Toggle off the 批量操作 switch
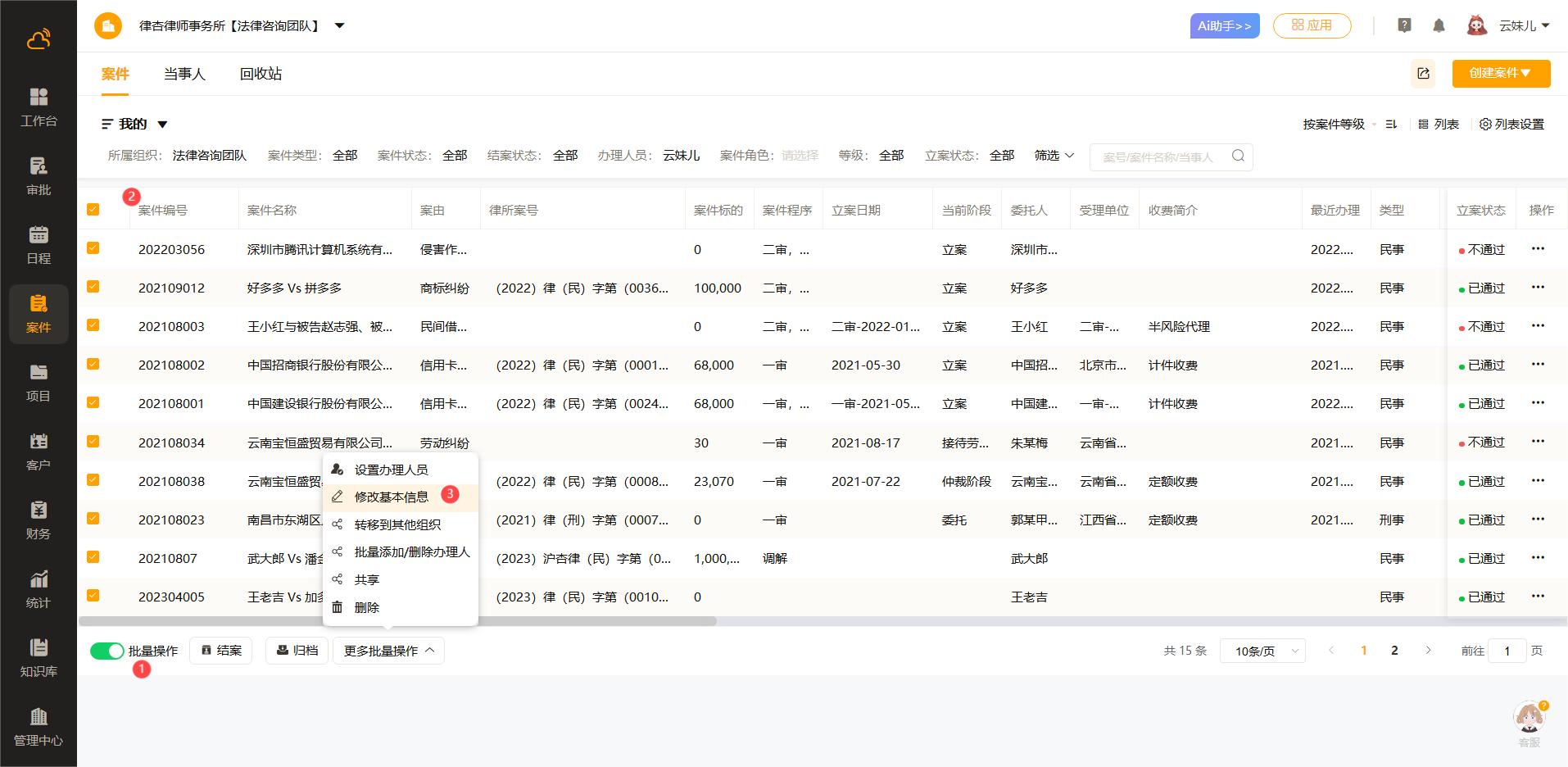 (x=106, y=651)
